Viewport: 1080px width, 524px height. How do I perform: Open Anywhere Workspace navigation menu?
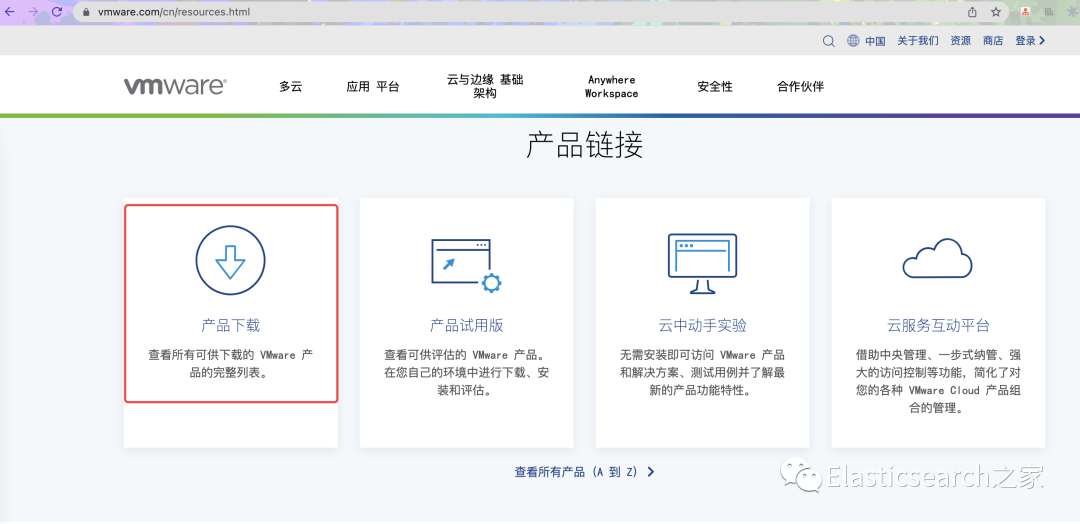612,87
